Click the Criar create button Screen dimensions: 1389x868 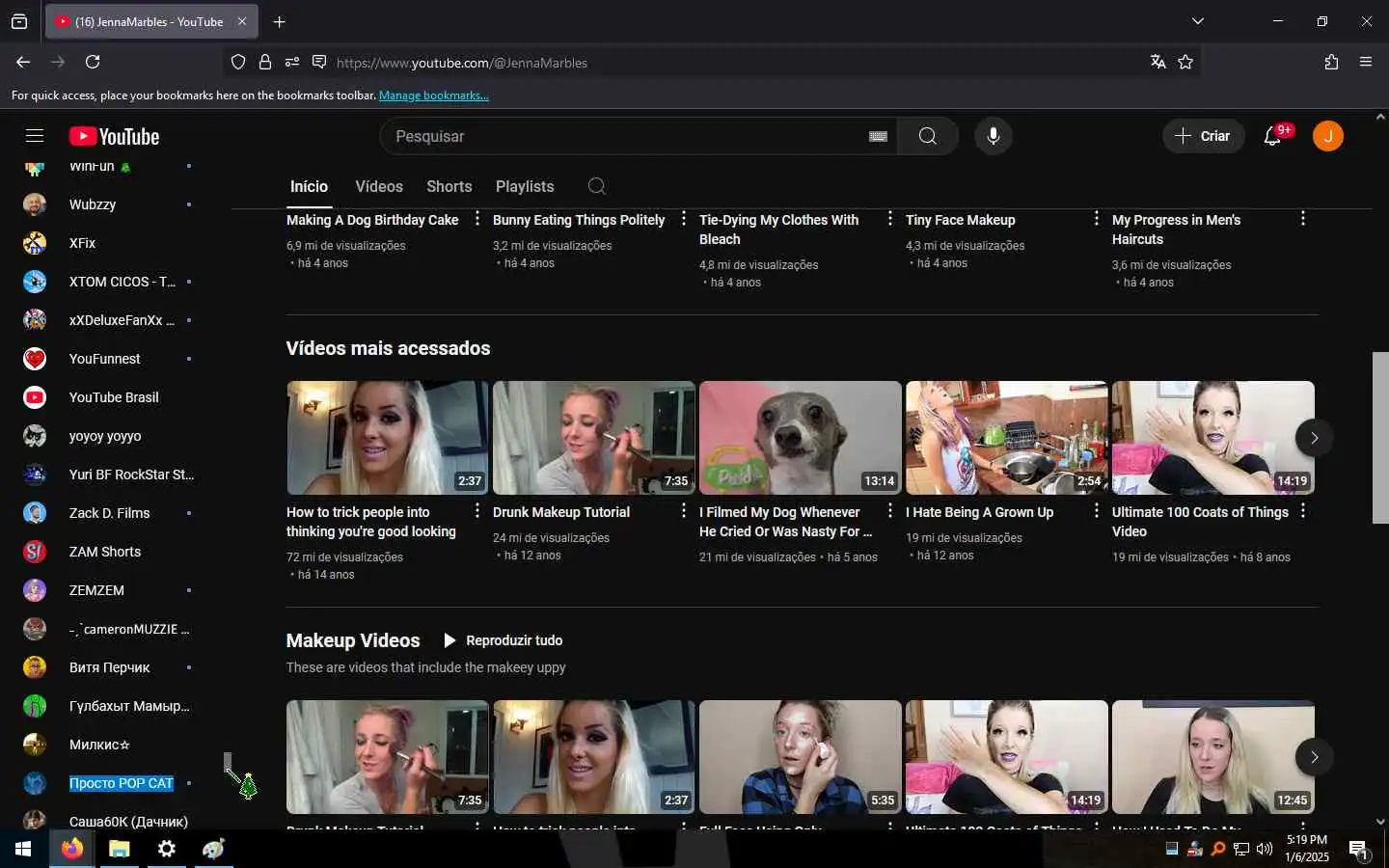point(1203,136)
